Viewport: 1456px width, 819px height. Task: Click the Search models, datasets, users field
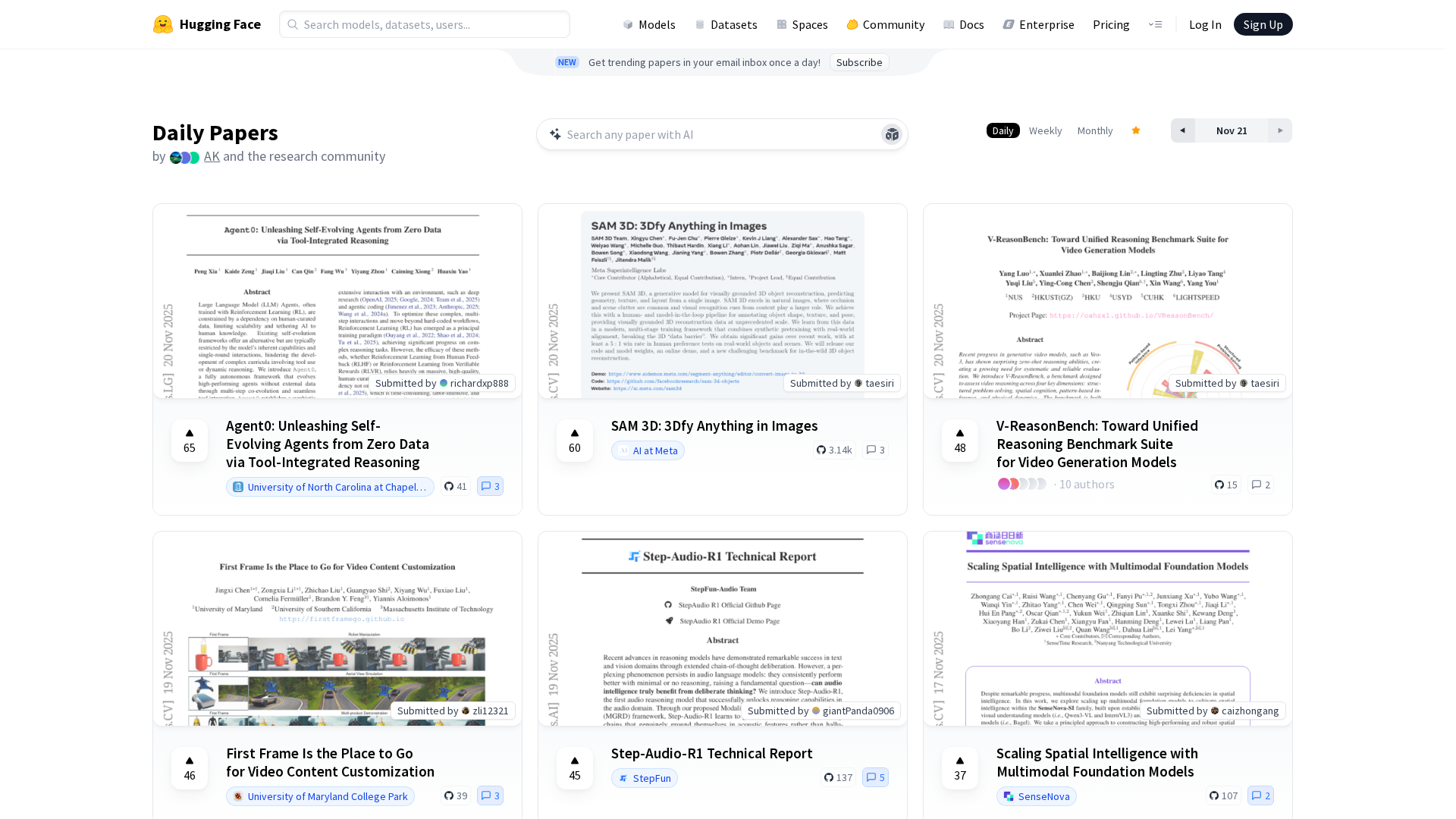[425, 24]
